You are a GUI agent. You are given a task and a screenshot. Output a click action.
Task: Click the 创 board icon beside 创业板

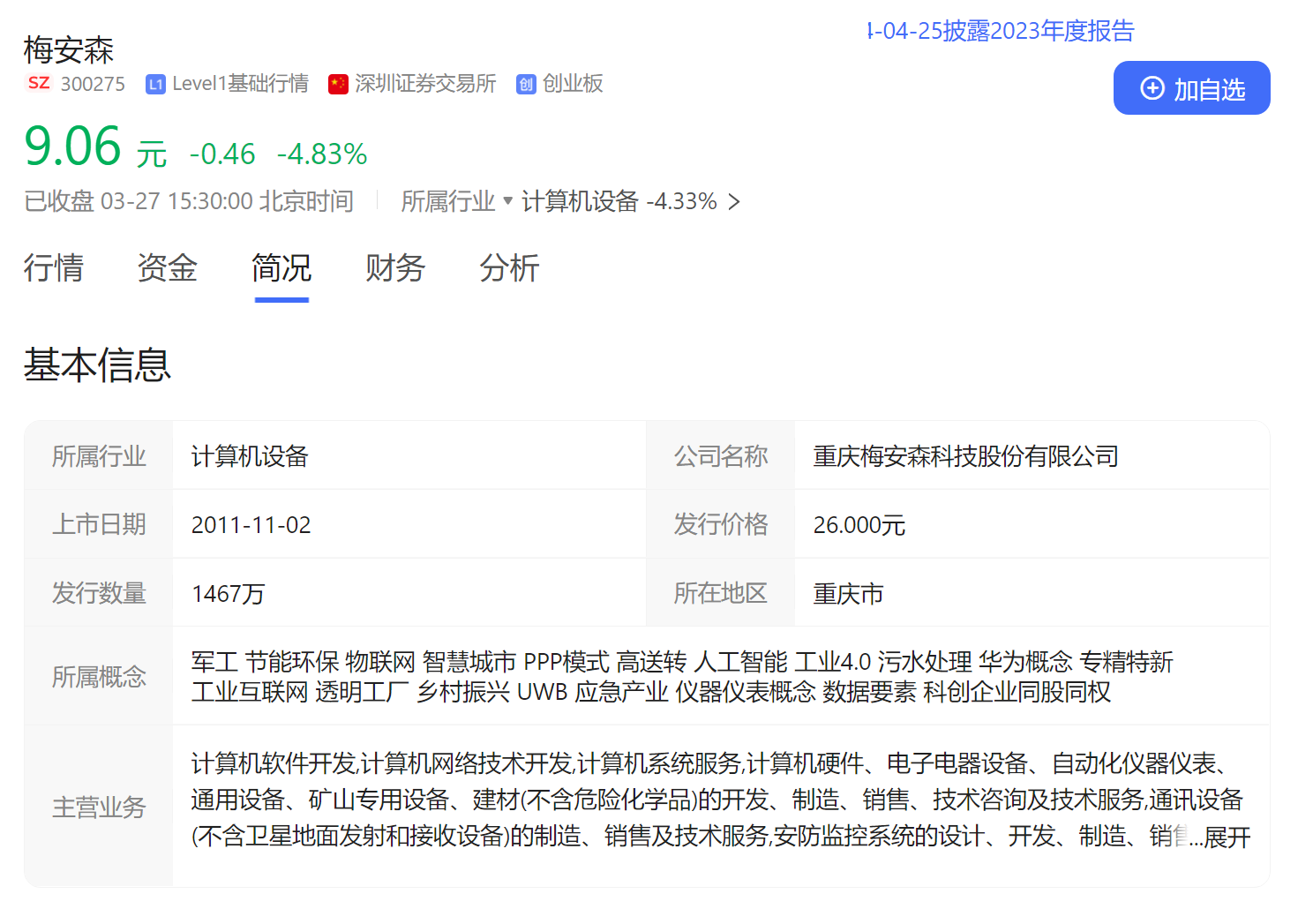pyautogui.click(x=526, y=84)
